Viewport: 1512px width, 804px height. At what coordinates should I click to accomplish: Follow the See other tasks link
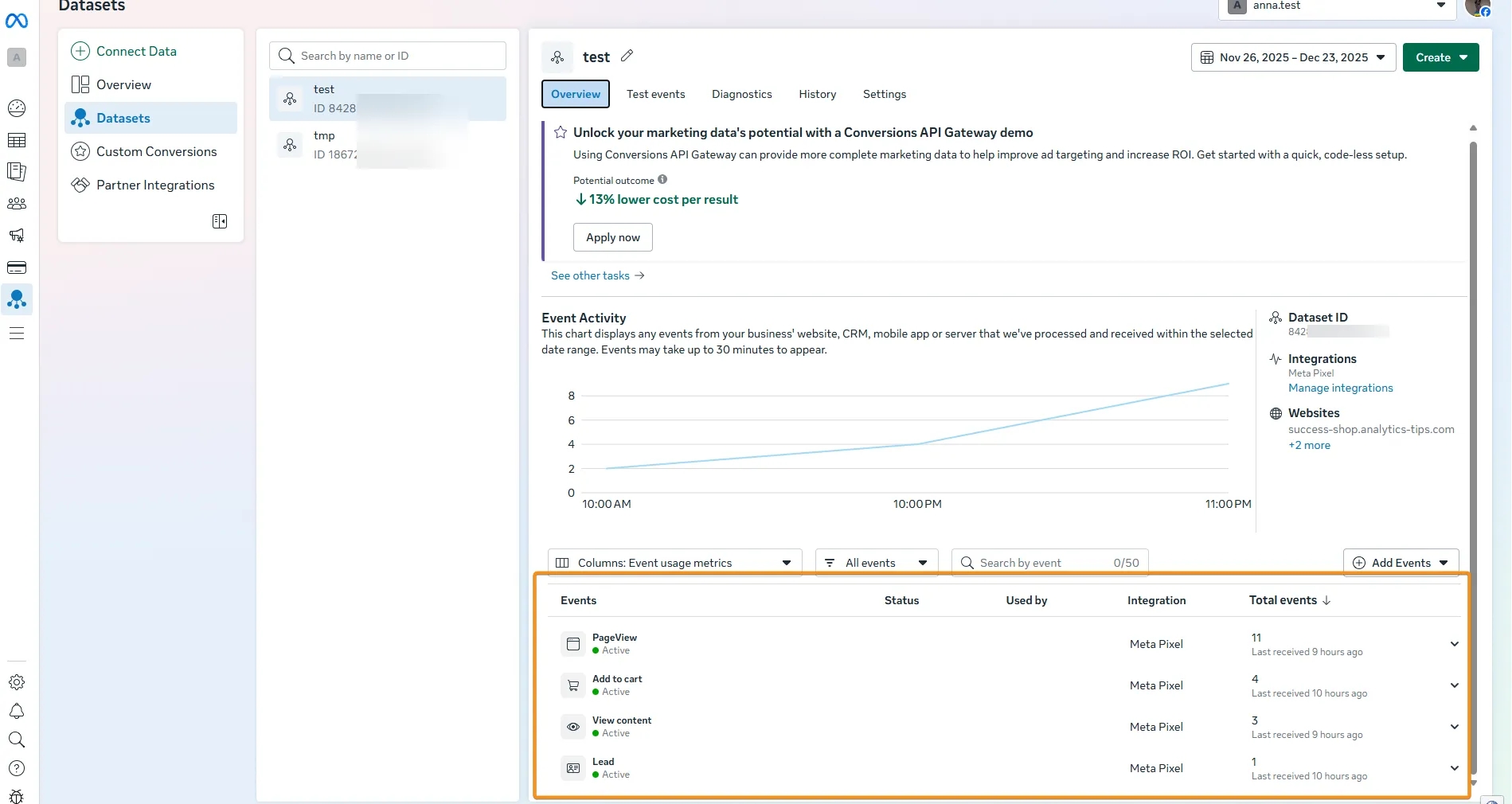pos(597,275)
